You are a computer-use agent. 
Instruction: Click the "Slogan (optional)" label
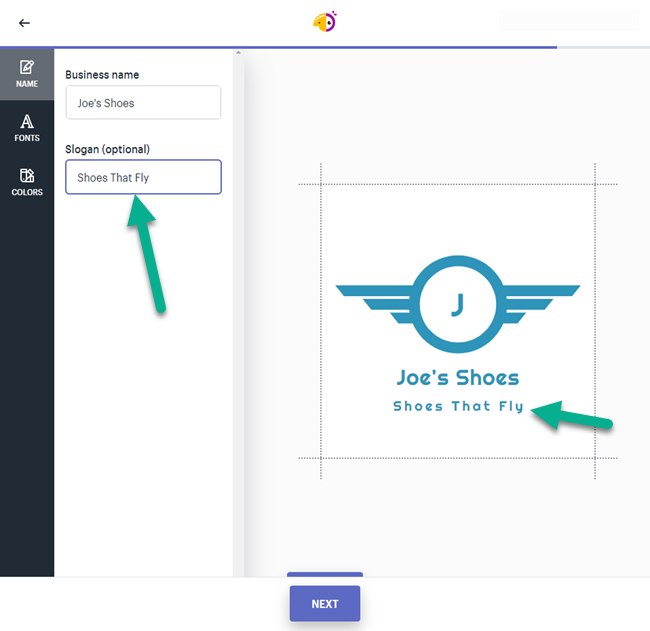click(x=107, y=150)
